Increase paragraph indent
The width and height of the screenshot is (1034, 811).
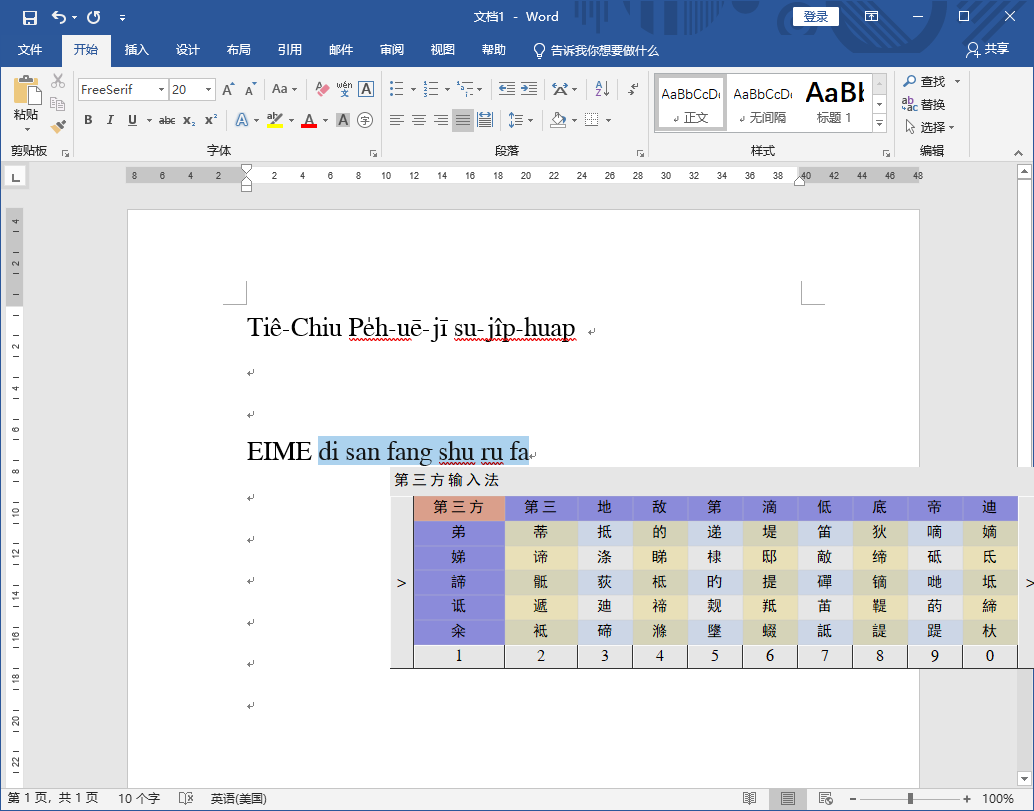(529, 89)
